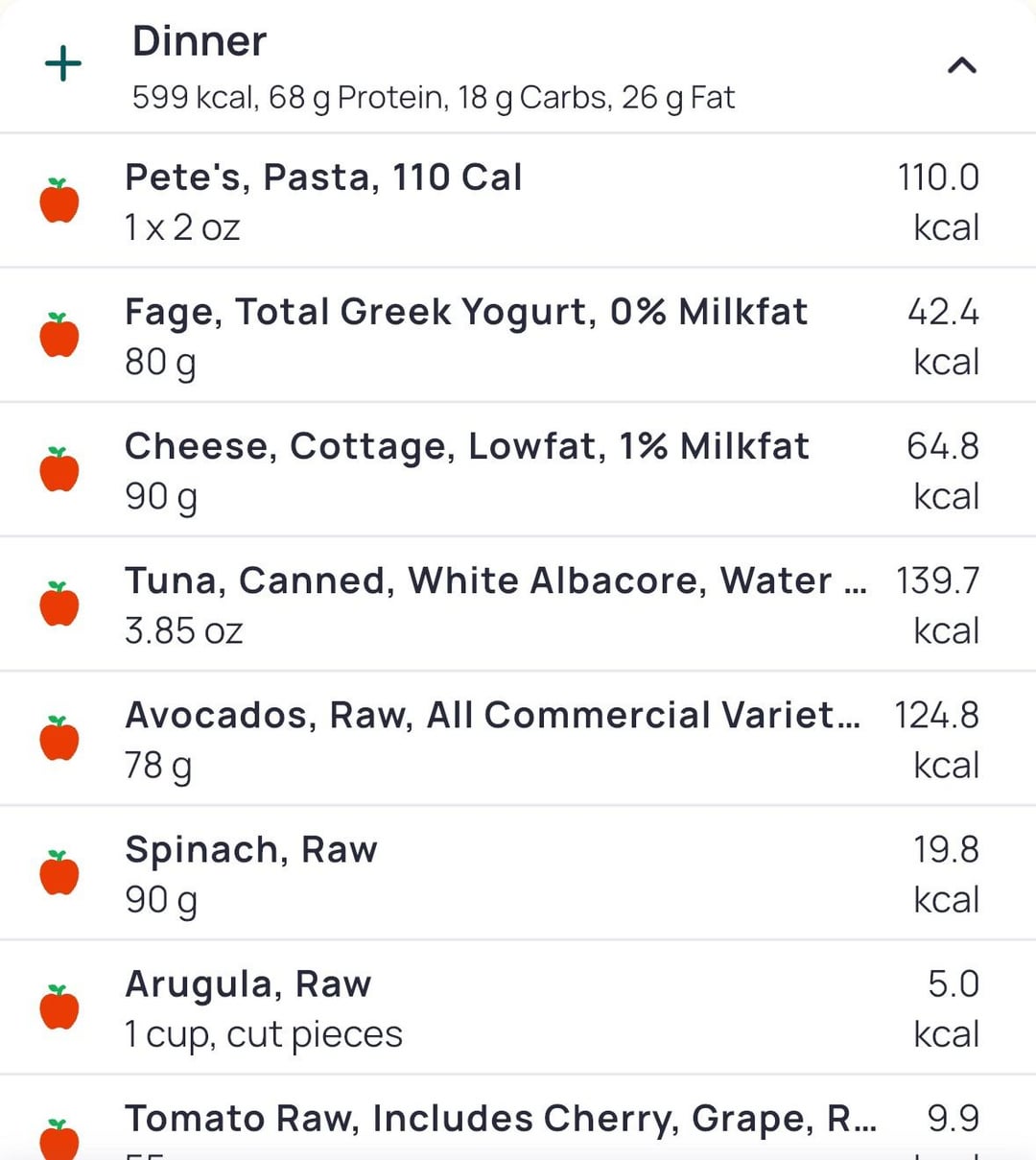Screen dimensions: 1036x1160
Task: Select the Avocados, Raw entry
Action: click(518, 738)
